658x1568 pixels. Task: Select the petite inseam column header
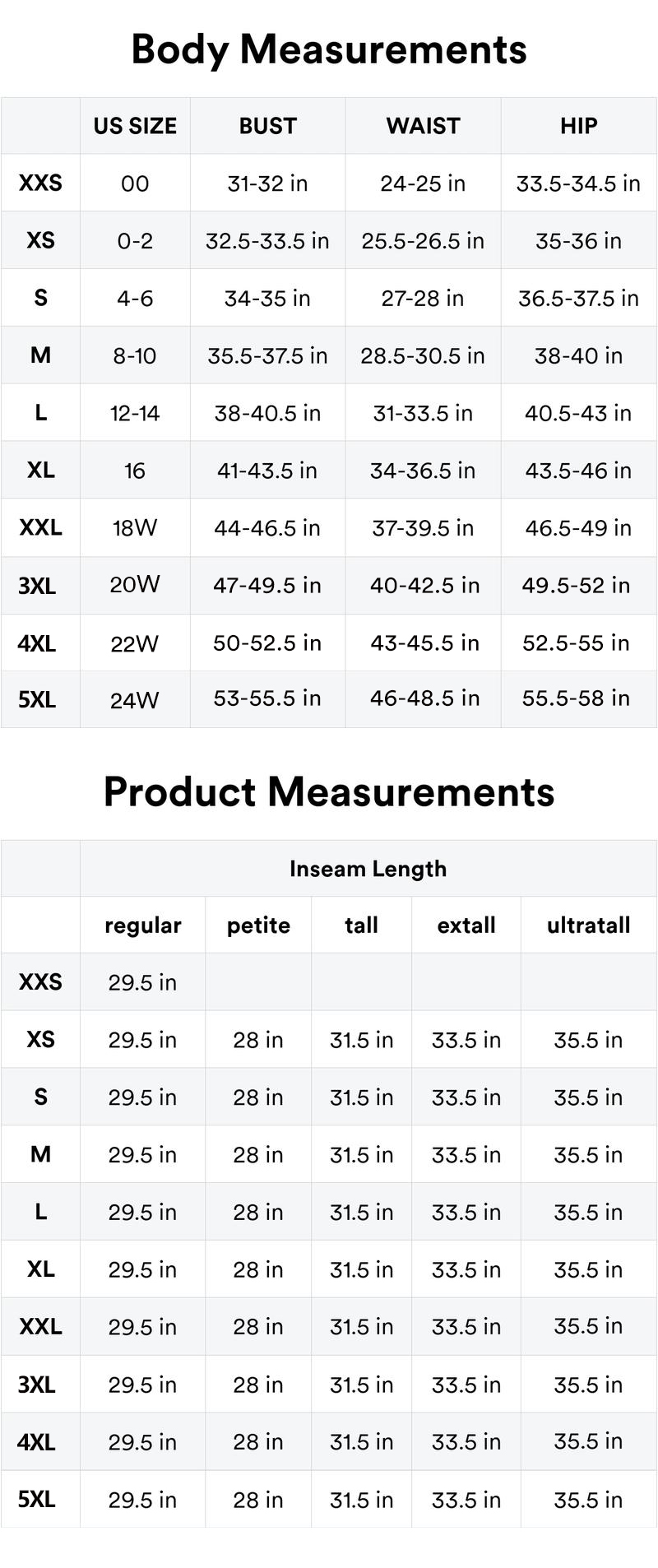[258, 925]
